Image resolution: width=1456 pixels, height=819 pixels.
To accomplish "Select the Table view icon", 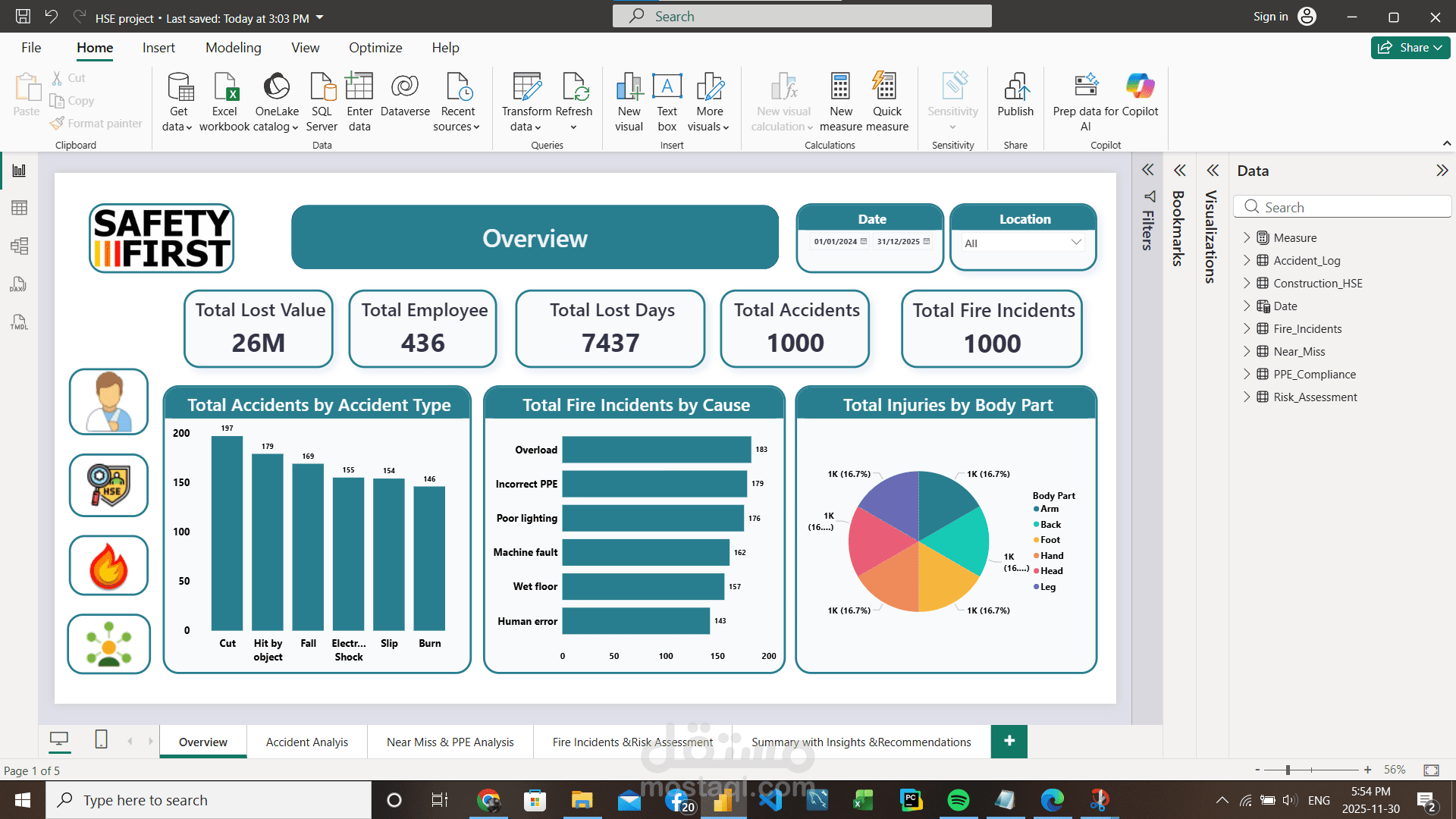I will coord(19,207).
